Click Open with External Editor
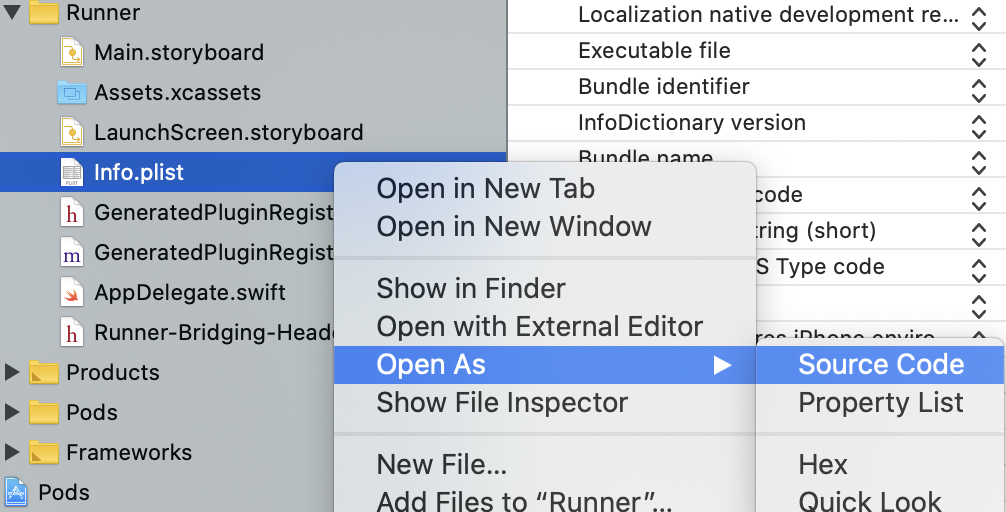Screen dimensions: 1006x512 [x=539, y=326]
